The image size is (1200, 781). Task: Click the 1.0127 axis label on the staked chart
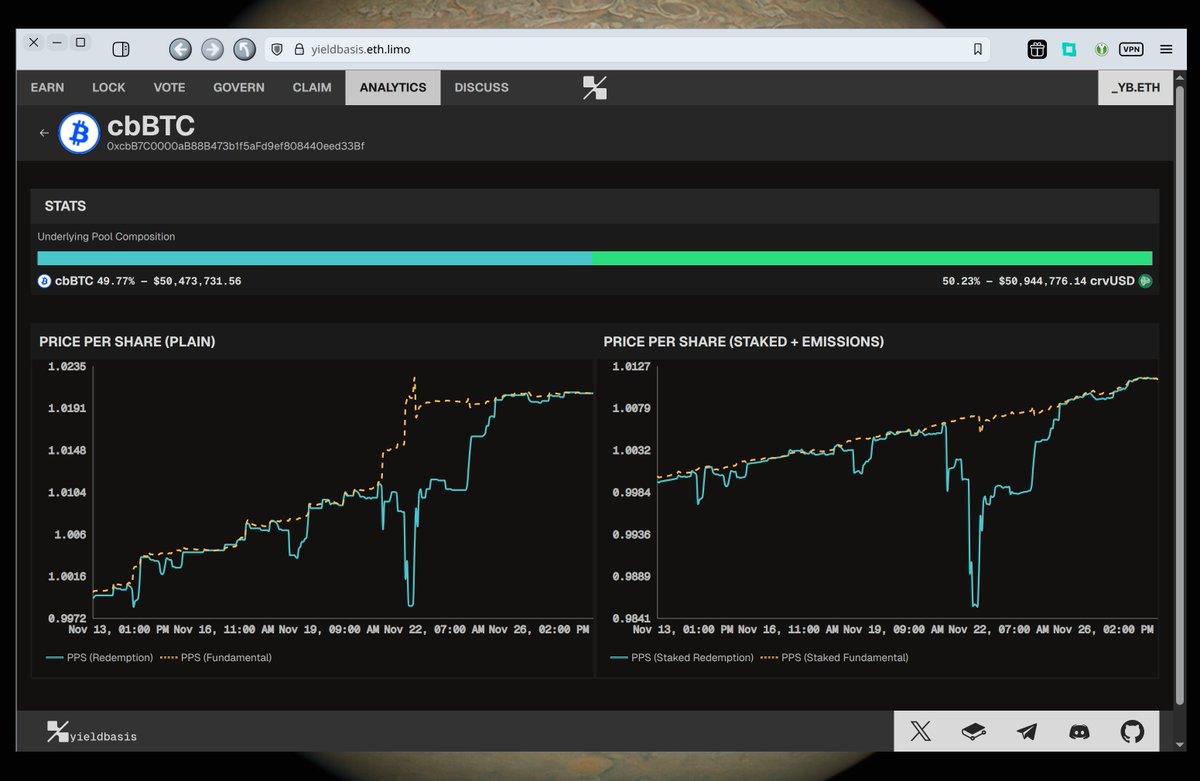tap(632, 366)
